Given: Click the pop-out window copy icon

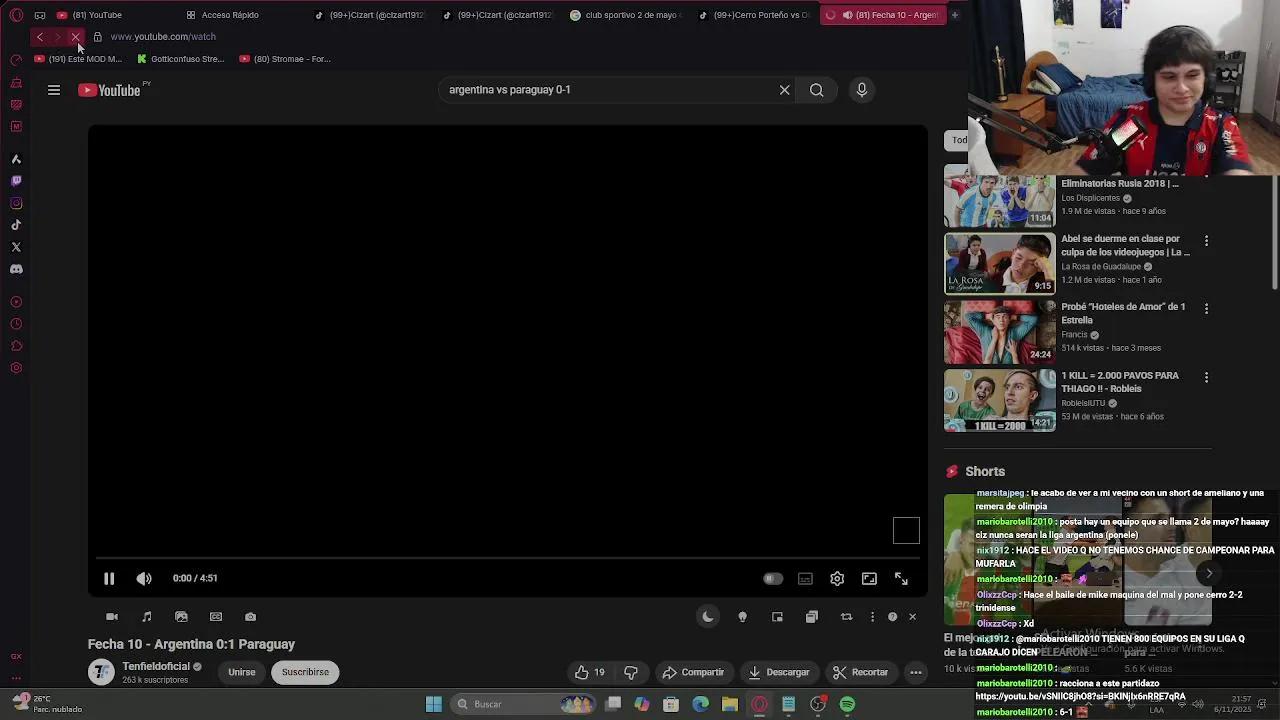Looking at the screenshot, I should [811, 617].
